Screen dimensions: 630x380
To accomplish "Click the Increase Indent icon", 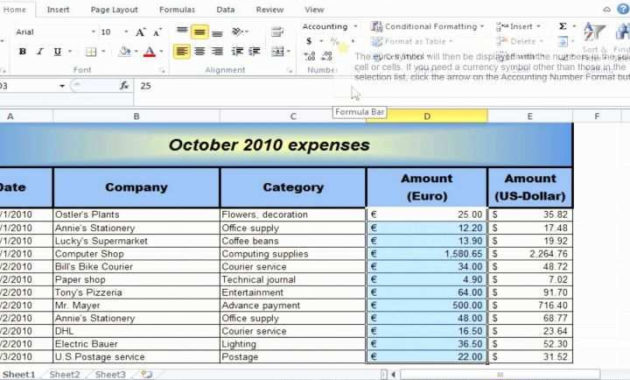I will coord(254,51).
